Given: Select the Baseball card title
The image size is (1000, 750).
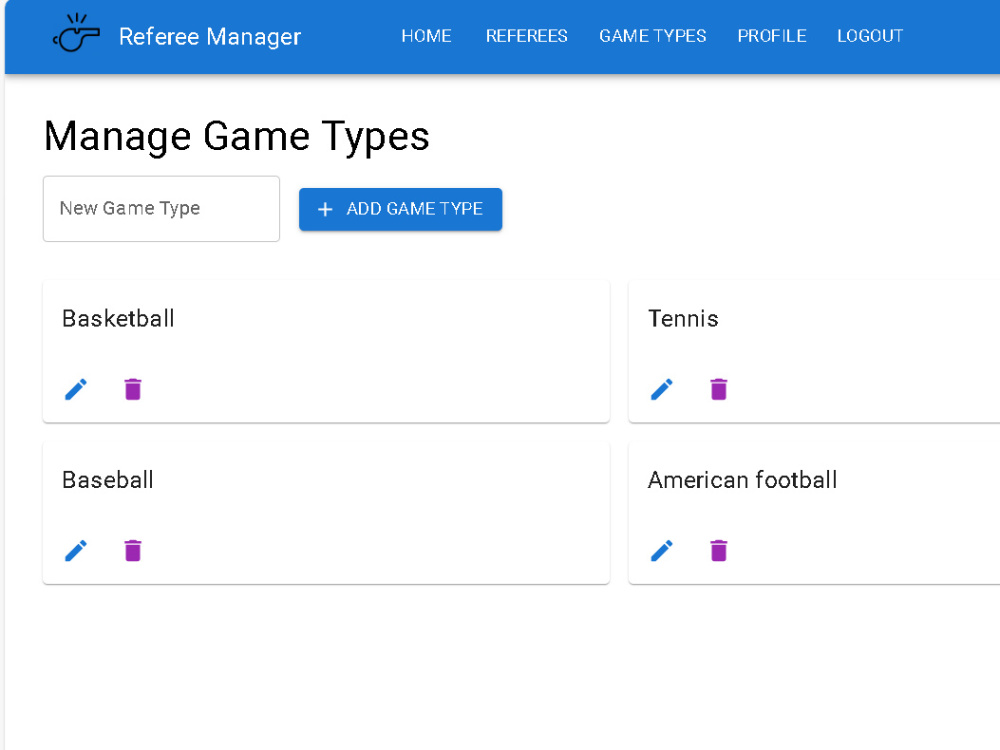Looking at the screenshot, I should (x=108, y=480).
